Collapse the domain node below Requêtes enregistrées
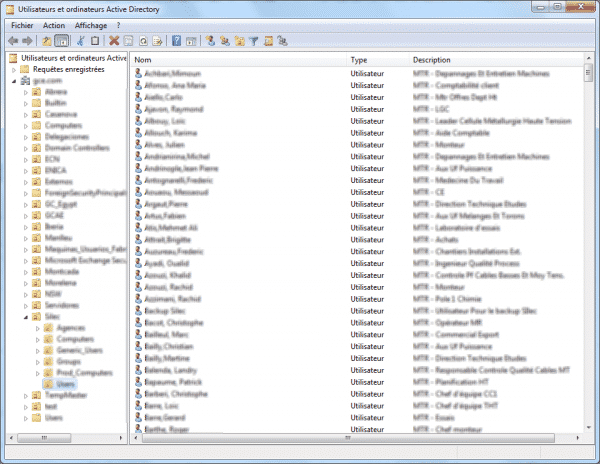The width and height of the screenshot is (600, 464). 14,81
